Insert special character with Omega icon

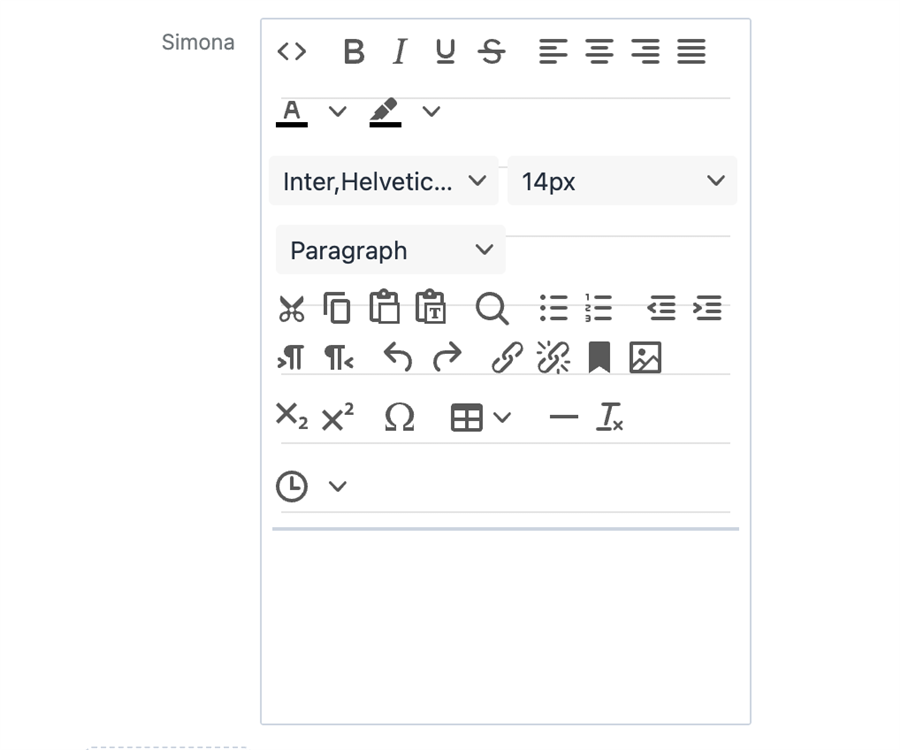(x=399, y=418)
